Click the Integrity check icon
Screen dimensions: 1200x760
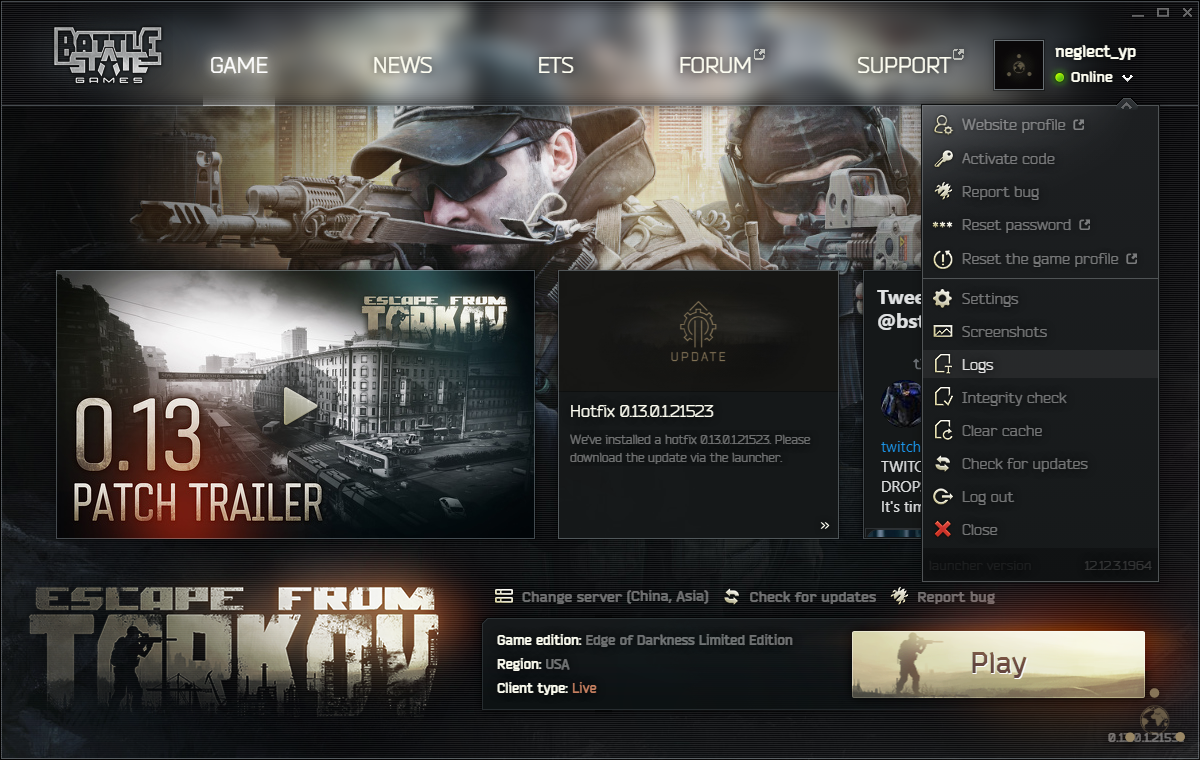click(943, 397)
